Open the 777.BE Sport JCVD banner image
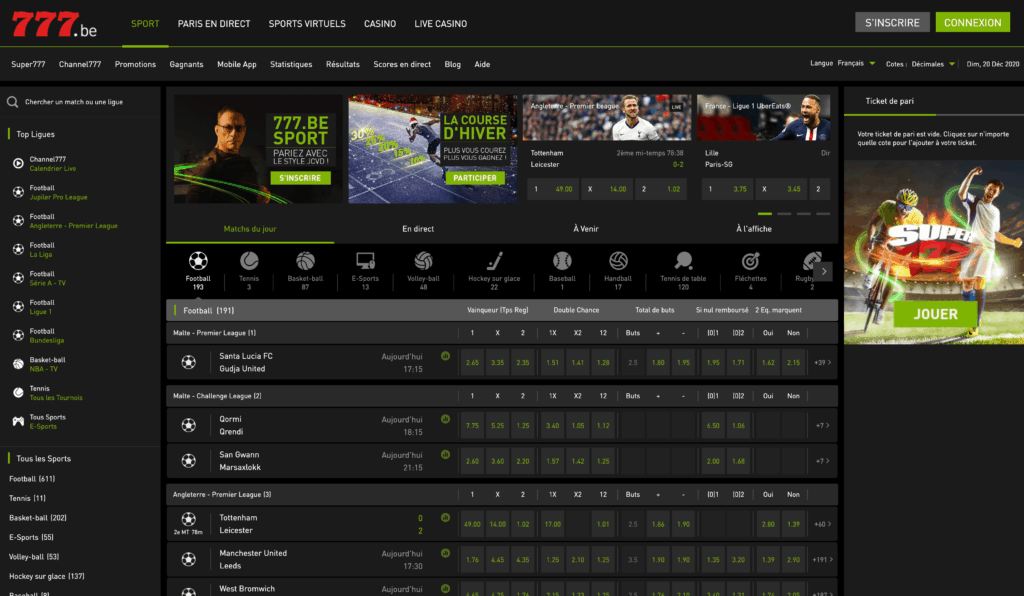 (x=258, y=149)
